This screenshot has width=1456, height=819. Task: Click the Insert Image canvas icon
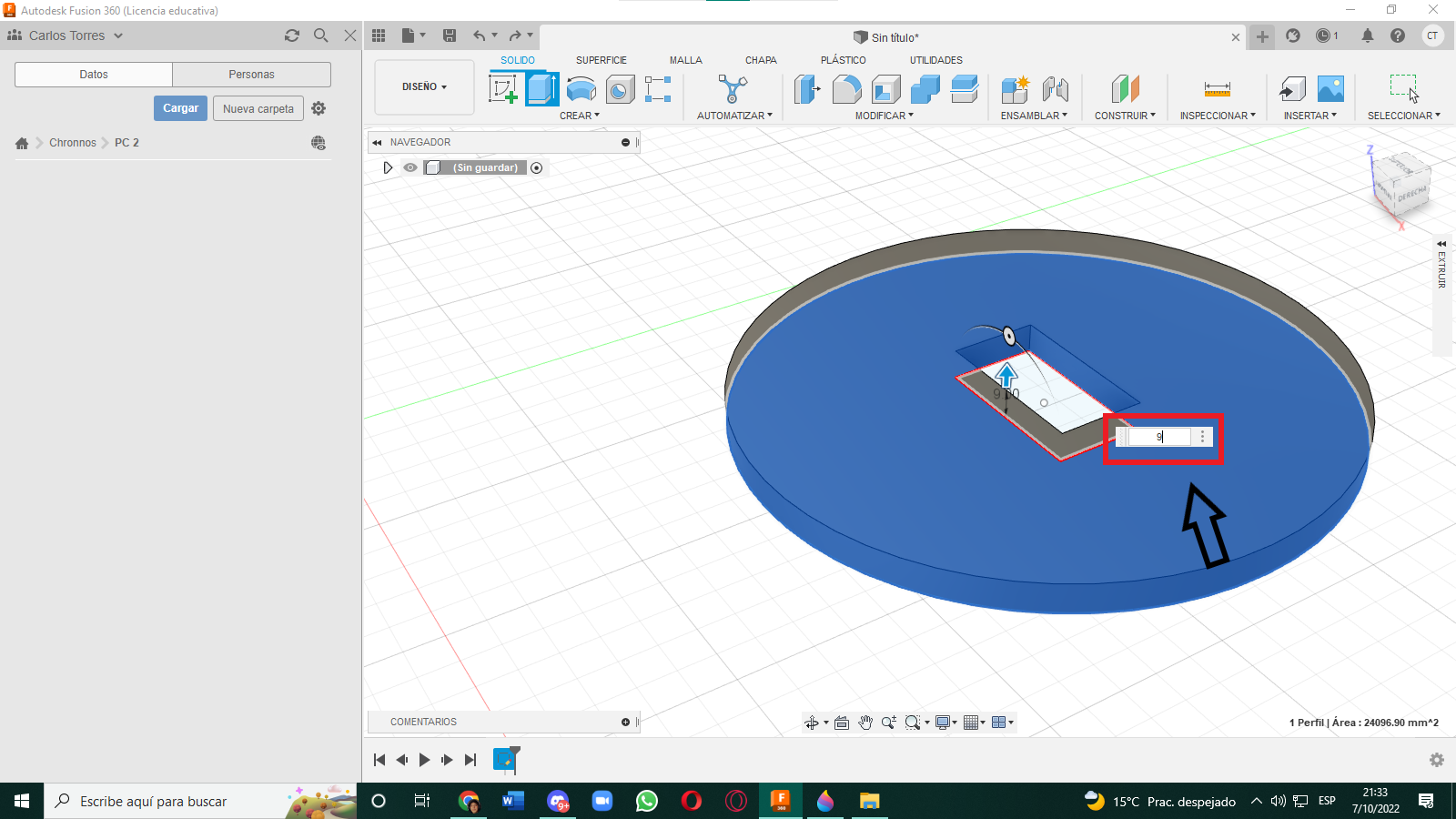(1330, 89)
